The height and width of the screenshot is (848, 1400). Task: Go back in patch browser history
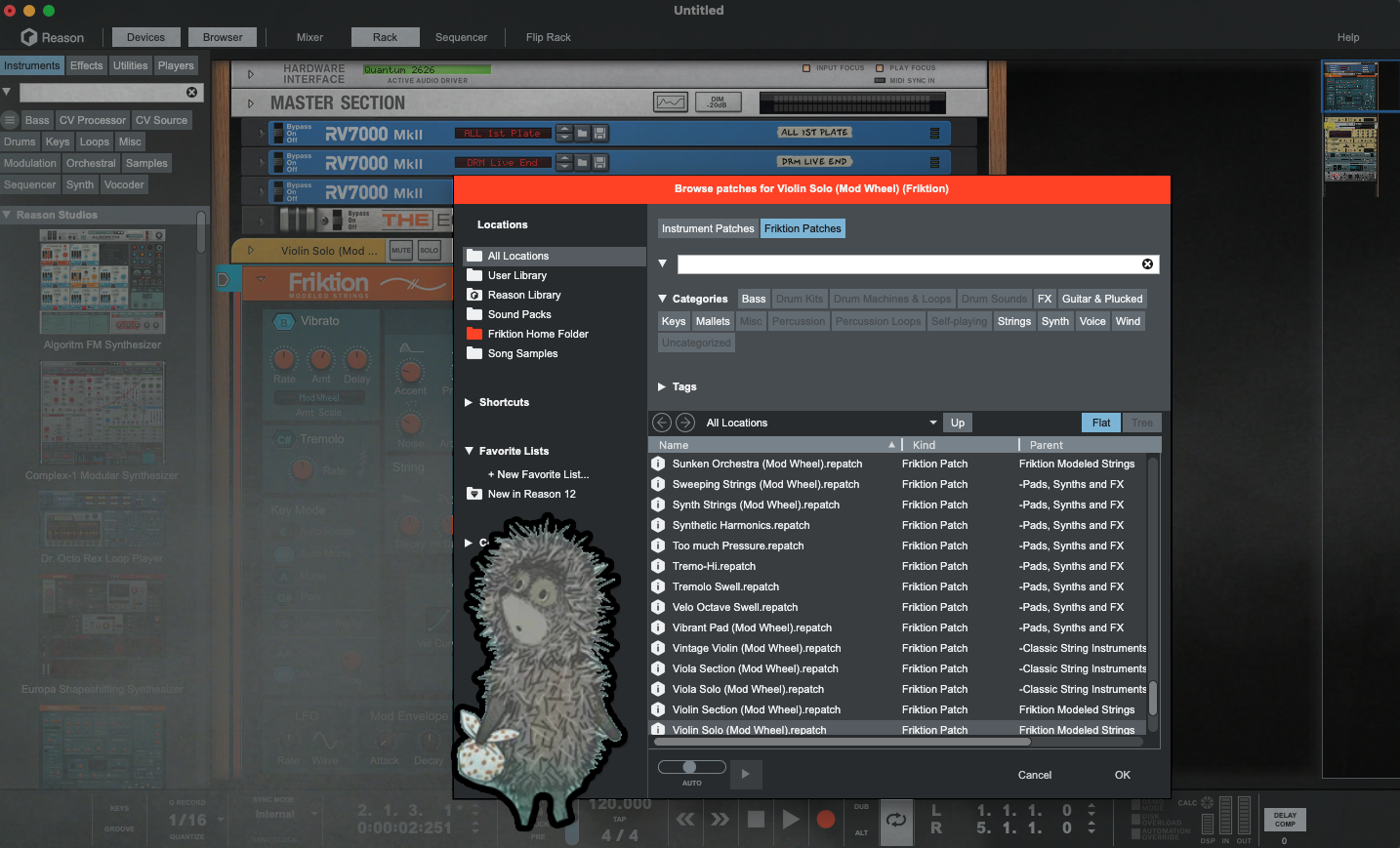(662, 423)
